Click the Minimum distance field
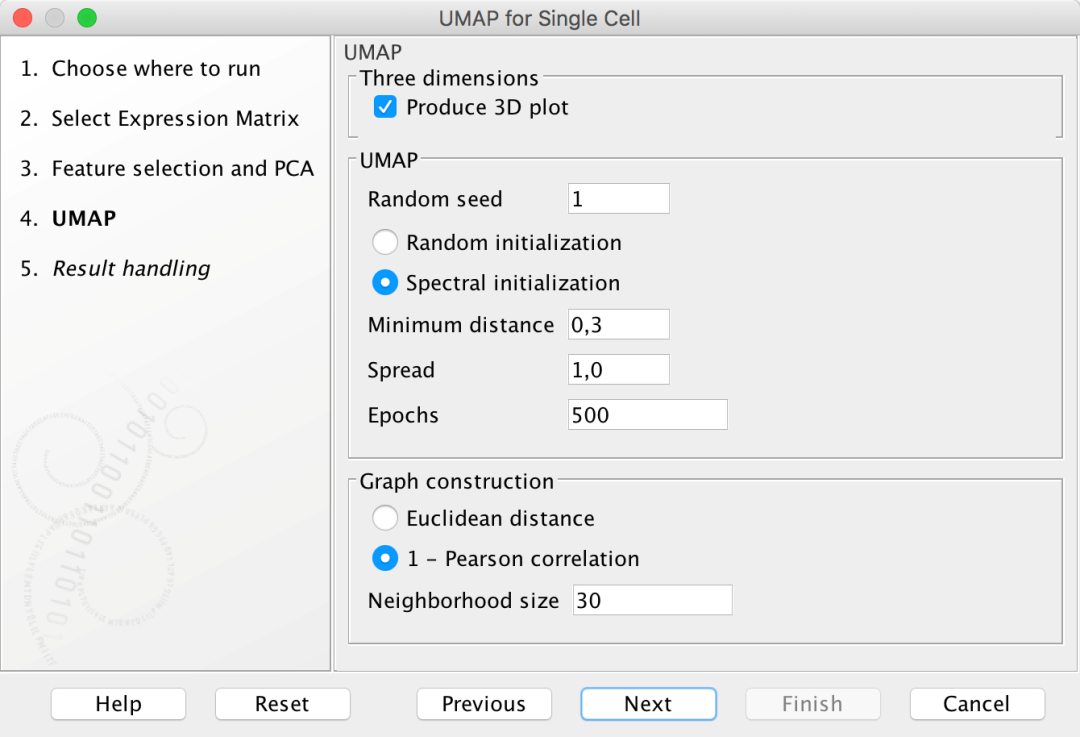 tap(618, 325)
